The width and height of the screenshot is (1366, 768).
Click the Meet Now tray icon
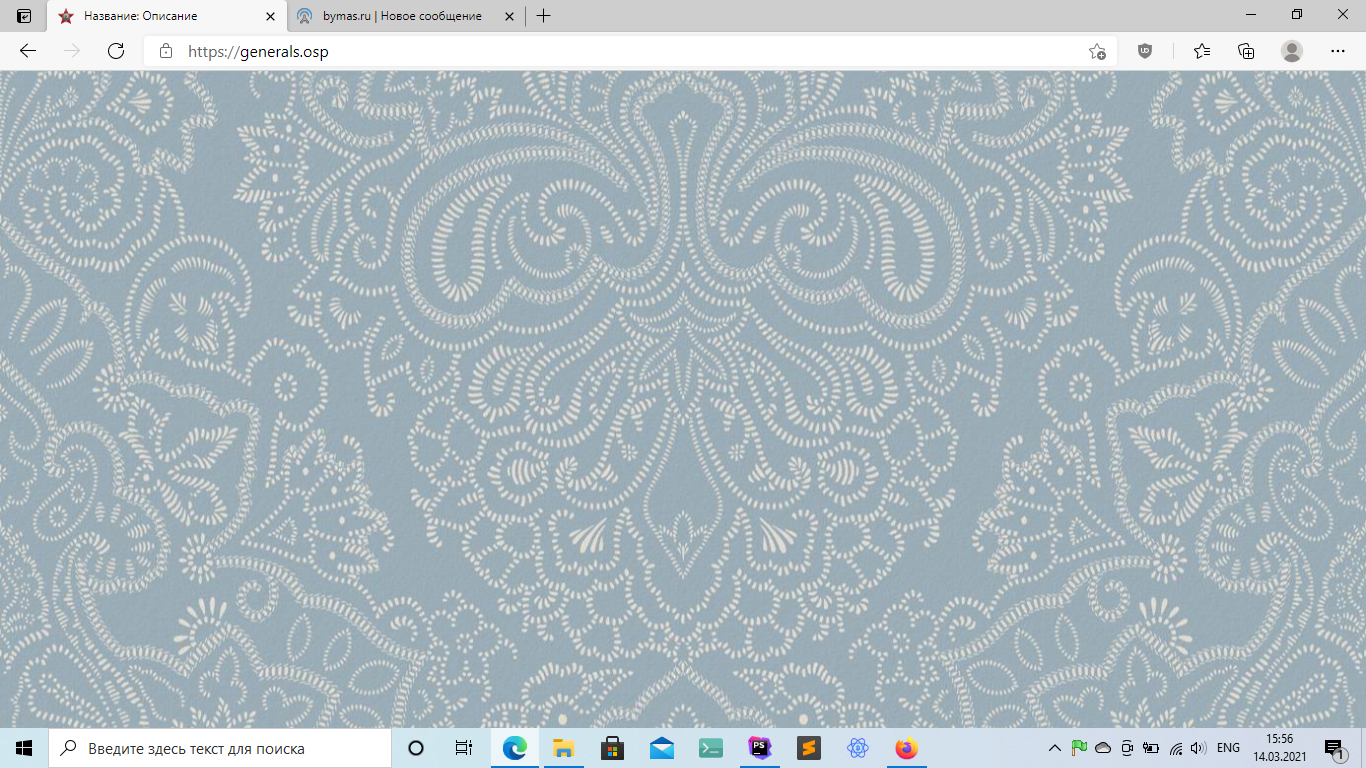1127,748
